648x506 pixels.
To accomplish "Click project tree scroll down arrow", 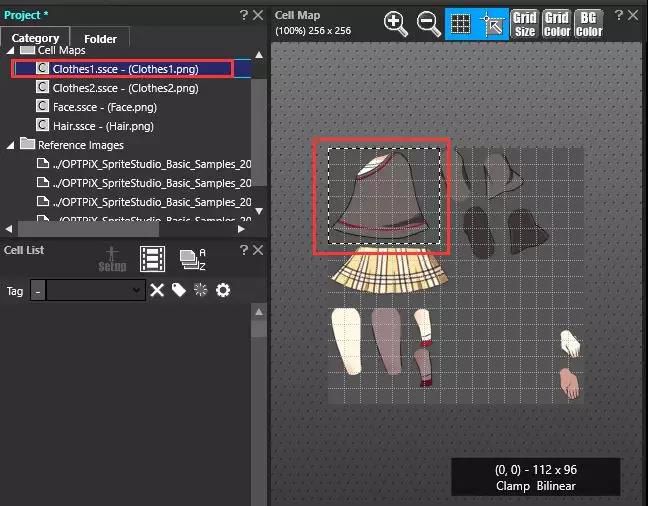I will 259,211.
